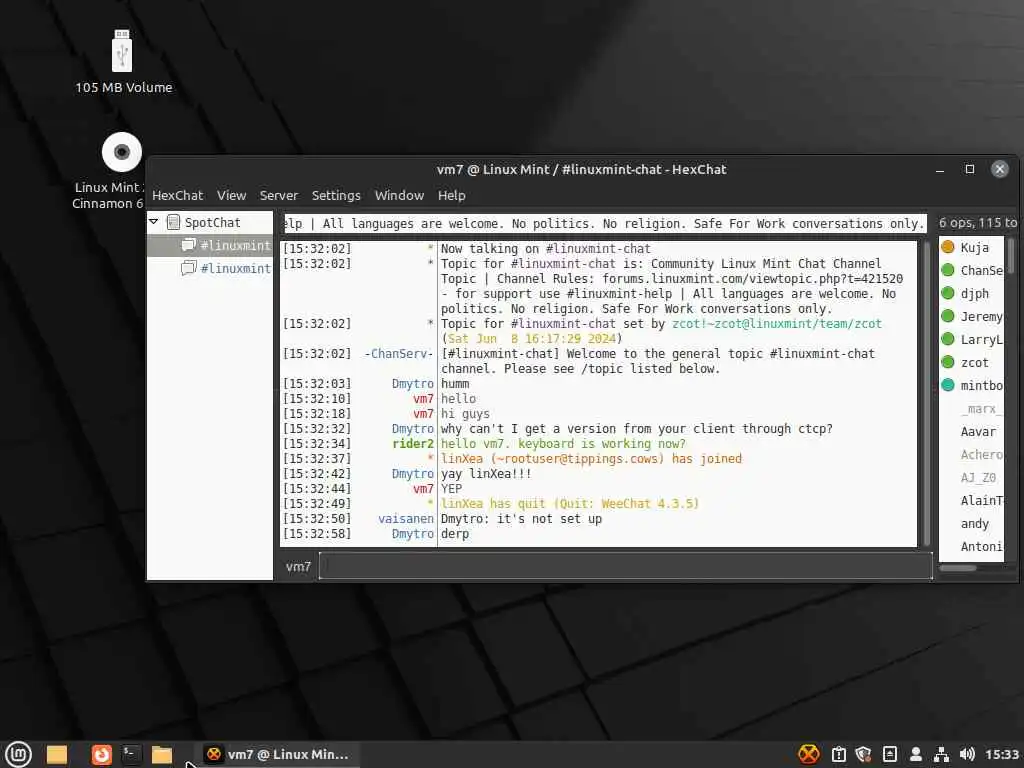
Task: Click nick vaisanen in the chat log
Action: coord(406,519)
